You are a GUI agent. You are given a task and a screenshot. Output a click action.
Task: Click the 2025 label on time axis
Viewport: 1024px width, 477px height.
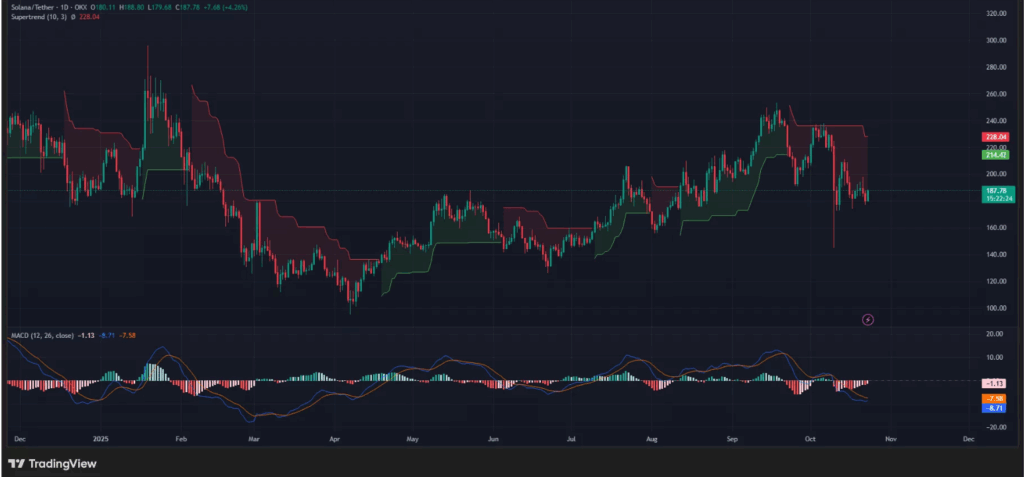(x=101, y=439)
